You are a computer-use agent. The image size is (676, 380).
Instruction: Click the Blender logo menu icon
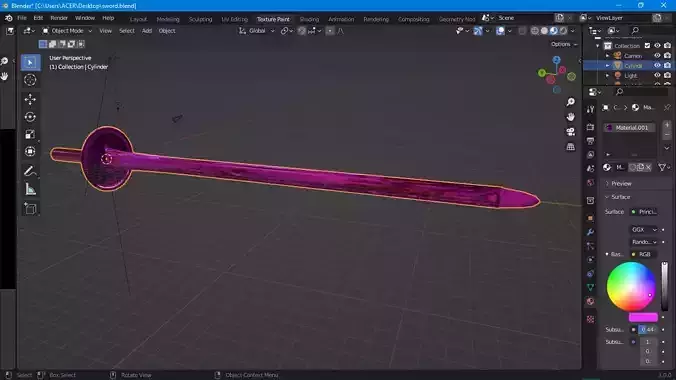pyautogui.click(x=9, y=18)
